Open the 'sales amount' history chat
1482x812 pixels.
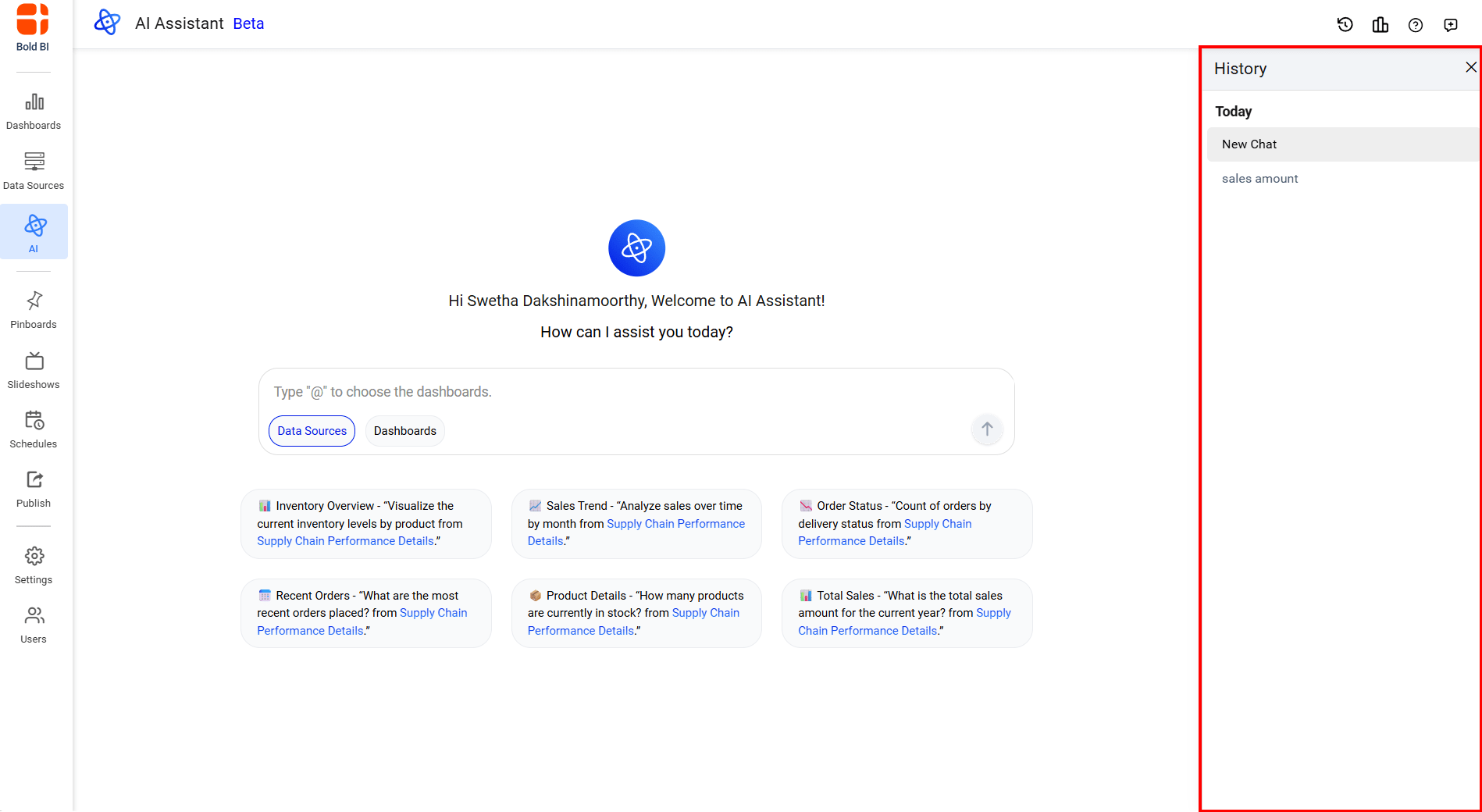(x=1259, y=179)
